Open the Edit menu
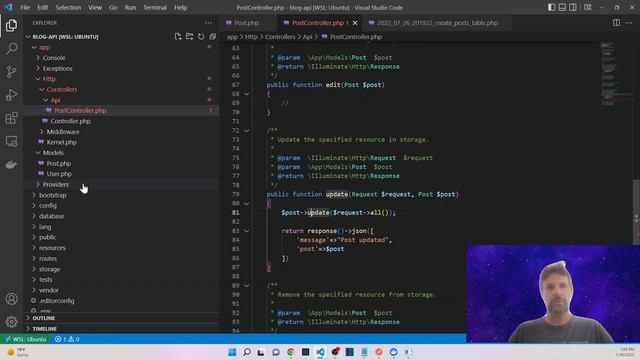The image size is (640, 360). point(42,7)
